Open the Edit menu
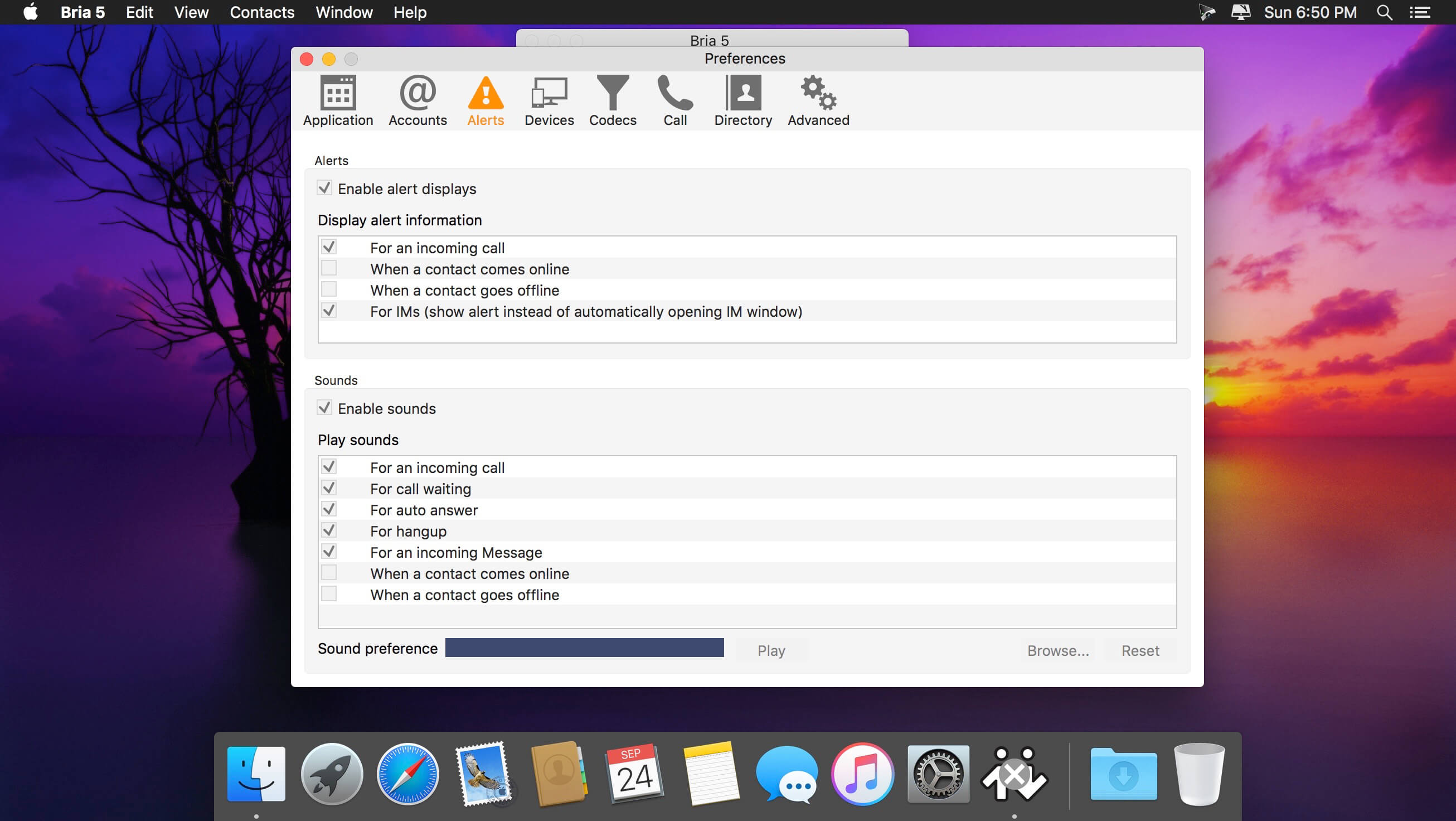The image size is (1456, 821). pyautogui.click(x=139, y=12)
